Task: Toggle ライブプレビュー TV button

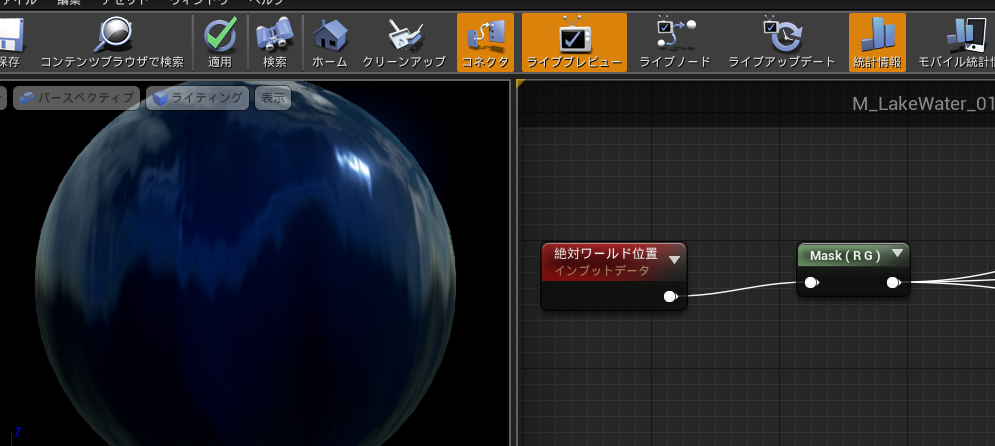Action: click(x=574, y=42)
